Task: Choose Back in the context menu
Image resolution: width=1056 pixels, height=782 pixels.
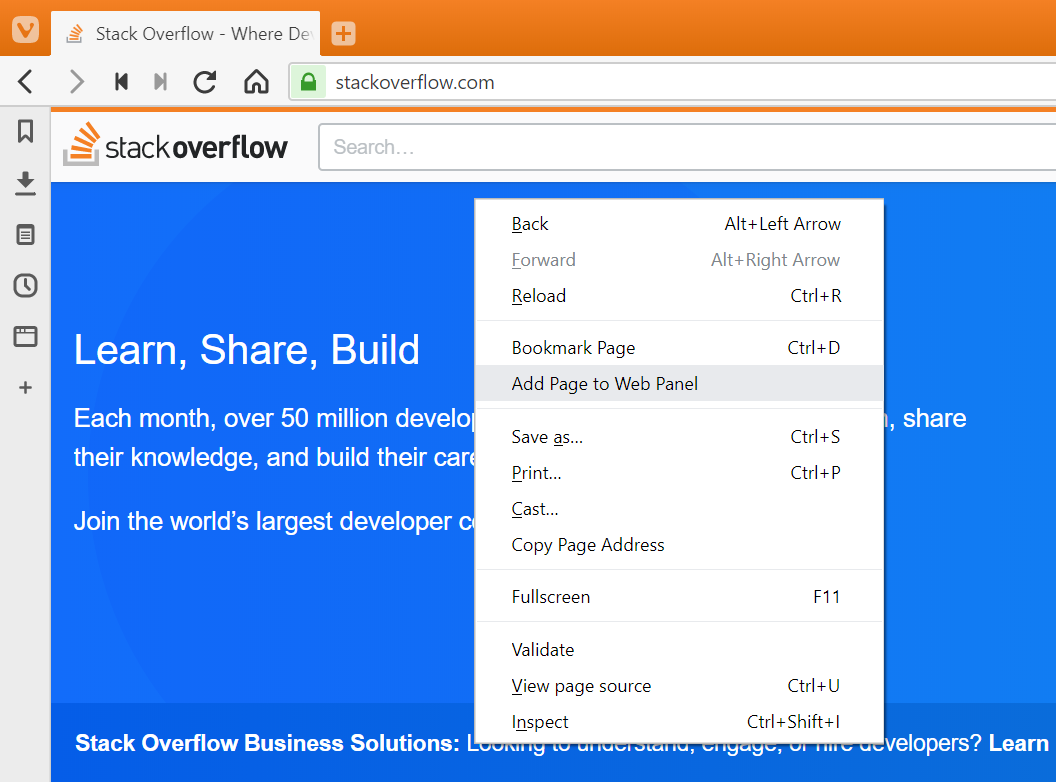Action: (679, 224)
